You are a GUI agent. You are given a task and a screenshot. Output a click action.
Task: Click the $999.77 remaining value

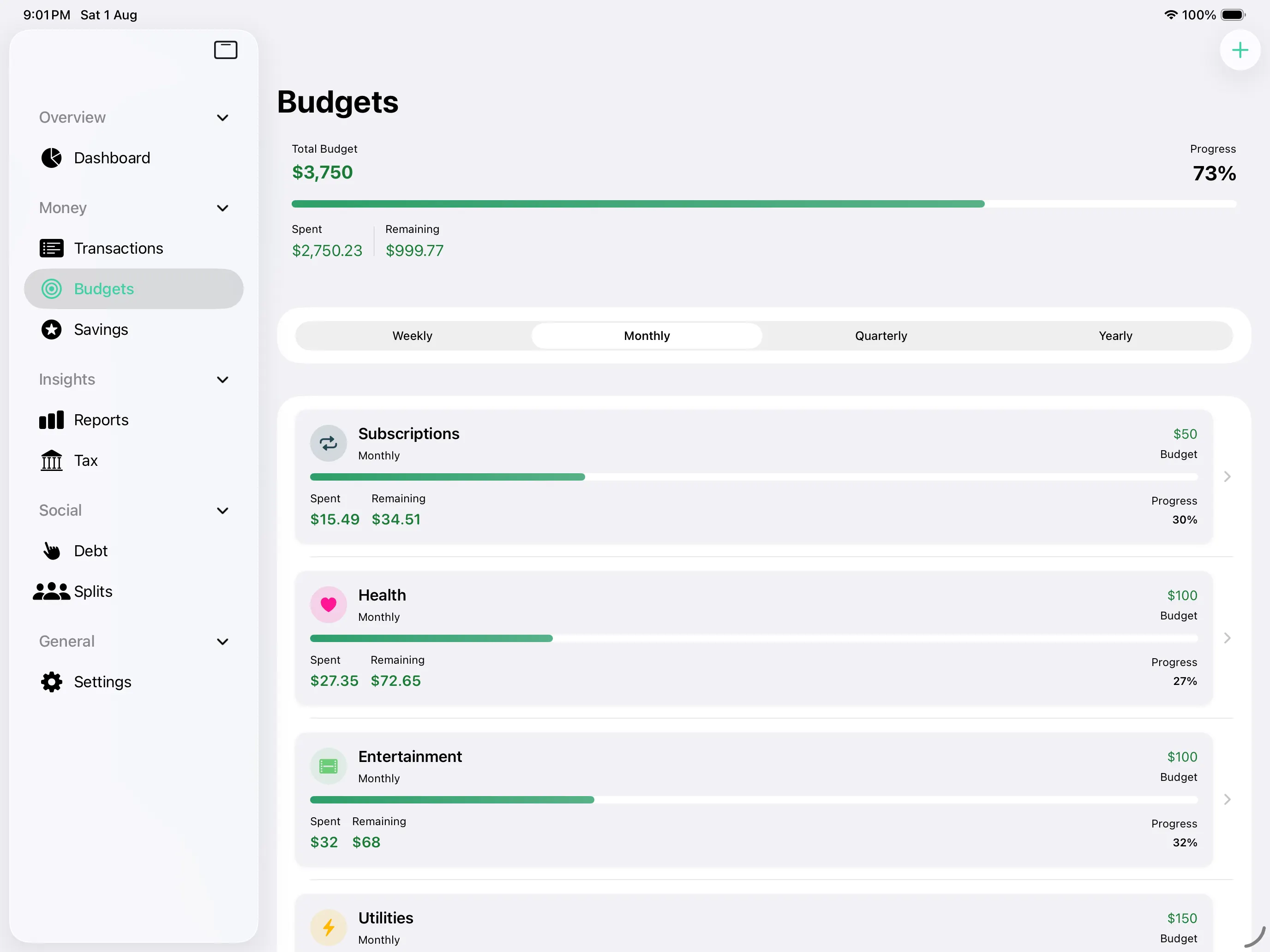pyautogui.click(x=414, y=250)
